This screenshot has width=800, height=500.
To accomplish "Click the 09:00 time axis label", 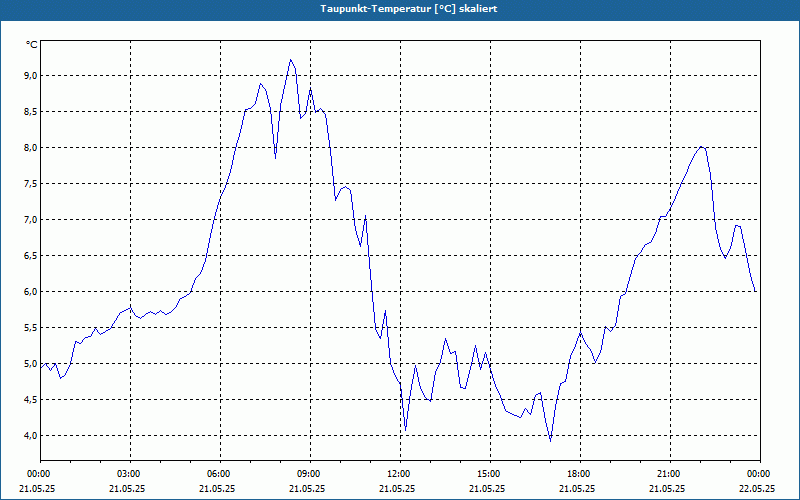I will [310, 474].
